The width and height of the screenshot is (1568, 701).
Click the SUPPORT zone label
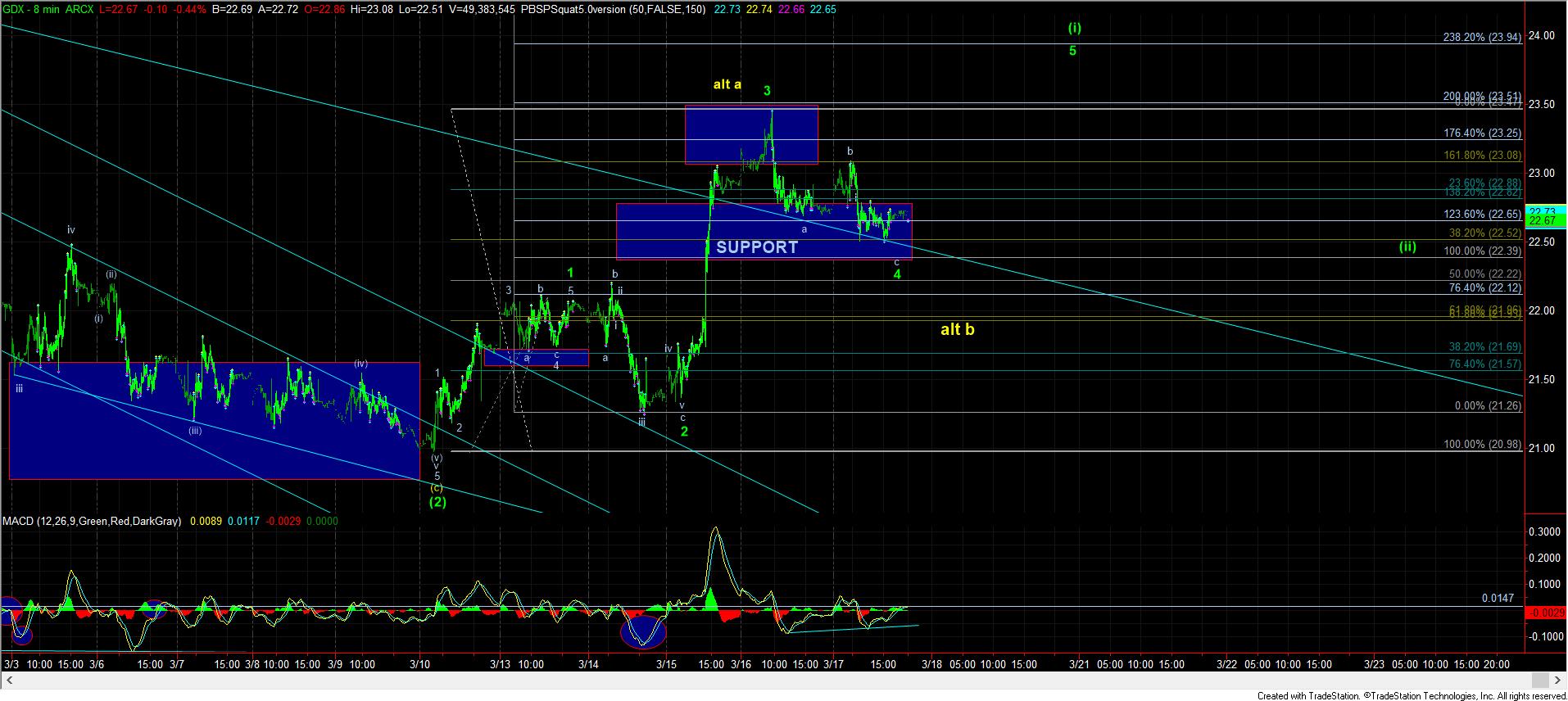[x=757, y=247]
